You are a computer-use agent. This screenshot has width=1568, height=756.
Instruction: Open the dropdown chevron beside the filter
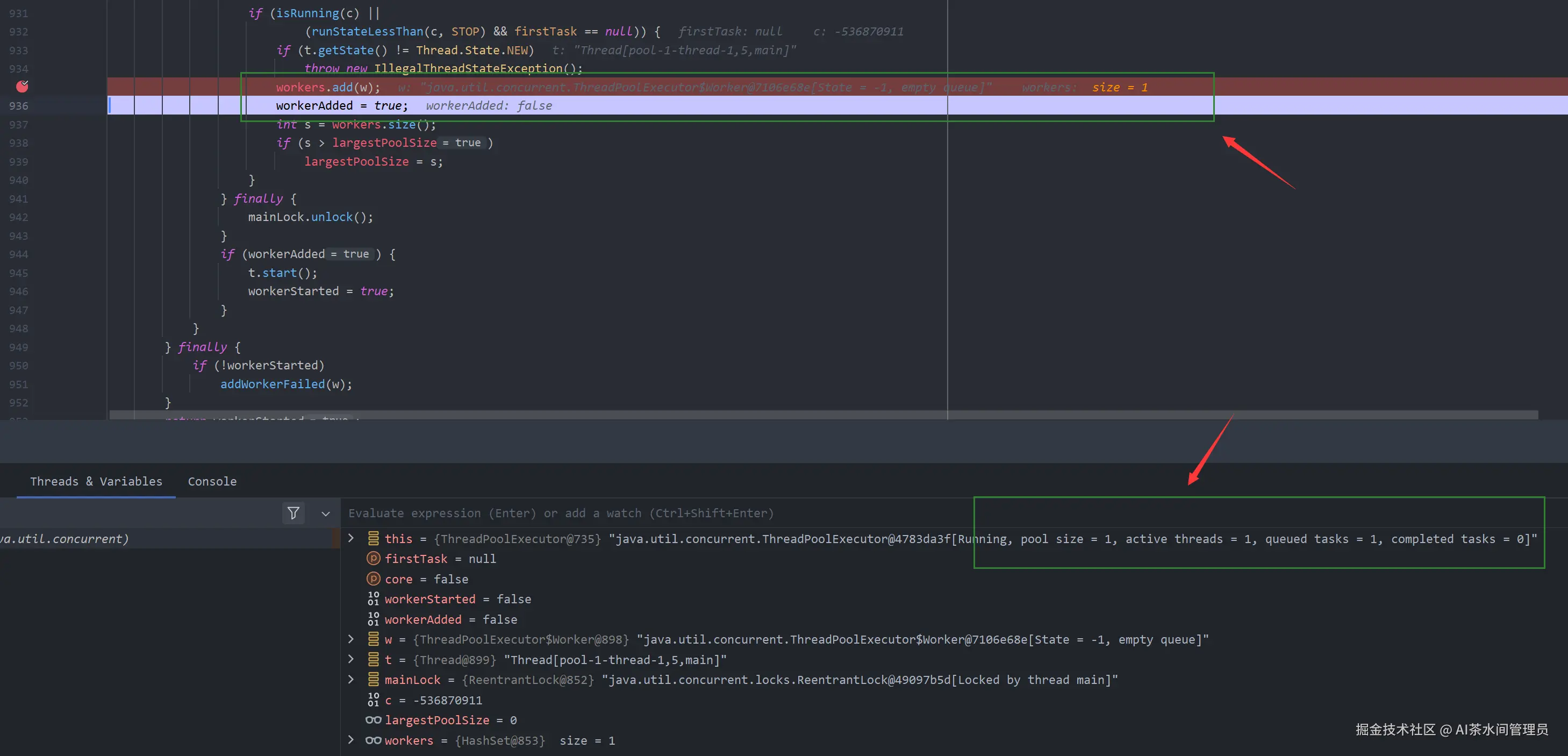(x=326, y=513)
